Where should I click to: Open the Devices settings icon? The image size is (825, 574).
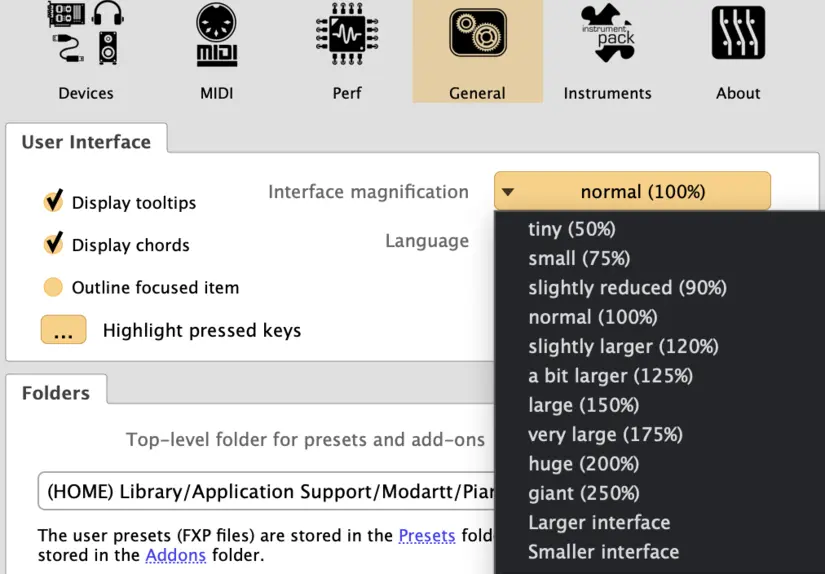point(85,35)
